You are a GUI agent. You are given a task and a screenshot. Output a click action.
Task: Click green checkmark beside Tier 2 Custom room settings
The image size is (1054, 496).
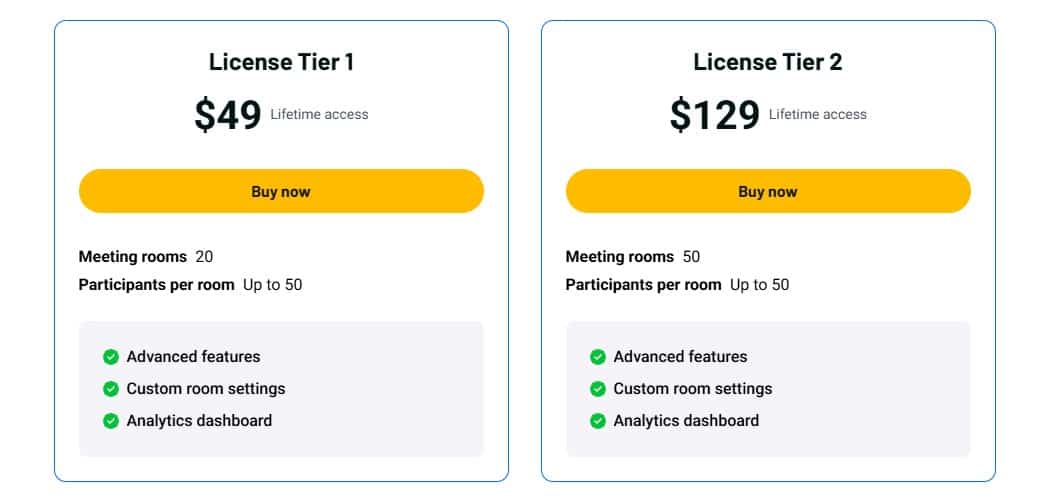(x=598, y=389)
